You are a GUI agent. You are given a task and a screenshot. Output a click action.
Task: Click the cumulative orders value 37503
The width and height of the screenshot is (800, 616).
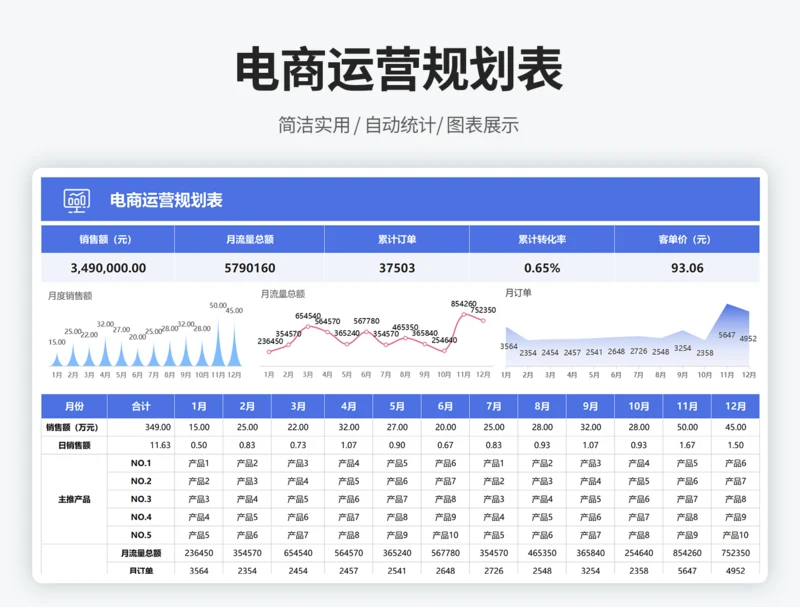397,268
